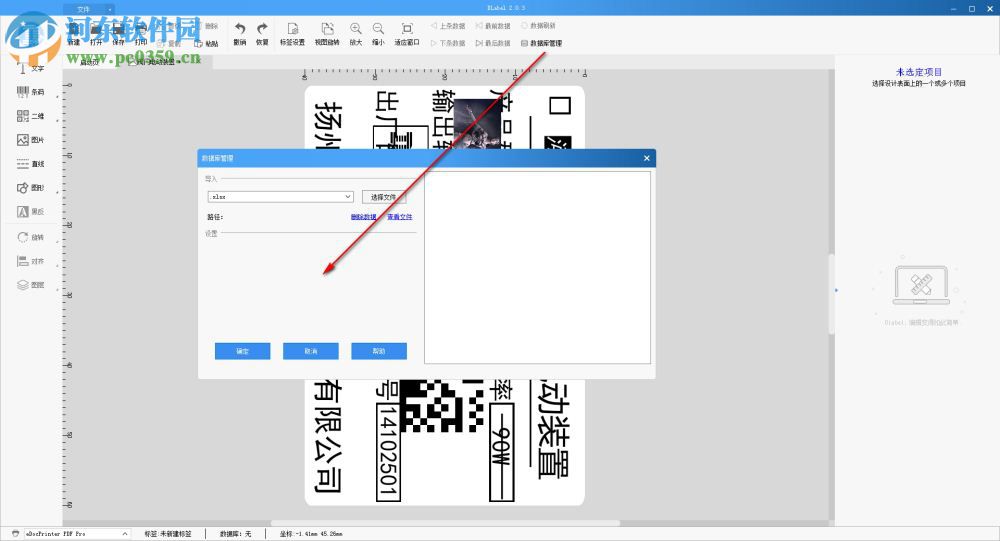The image size is (1000, 541).
Task: Click 最前数据 first record
Action: (493, 26)
